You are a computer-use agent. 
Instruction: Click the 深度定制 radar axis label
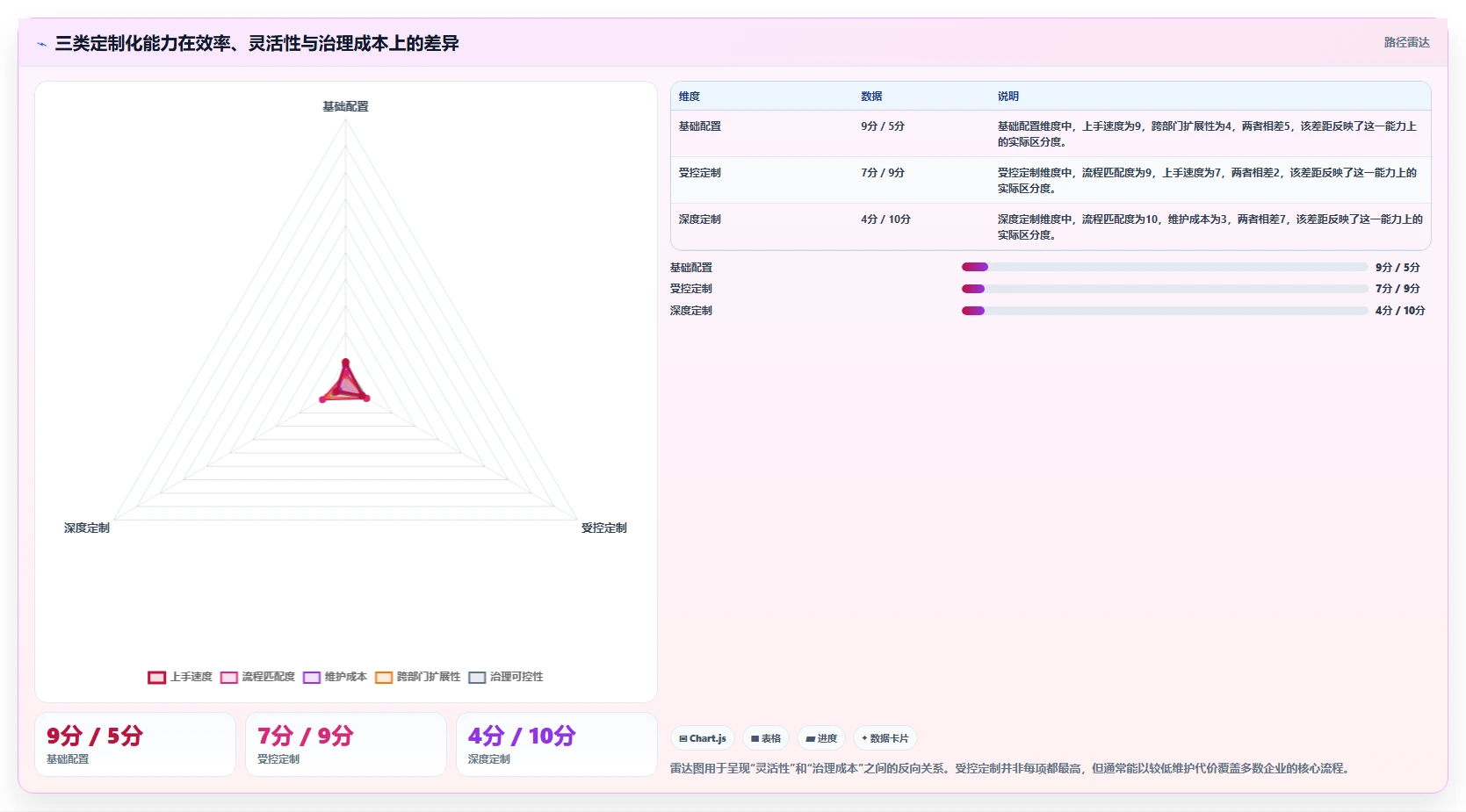coord(87,528)
